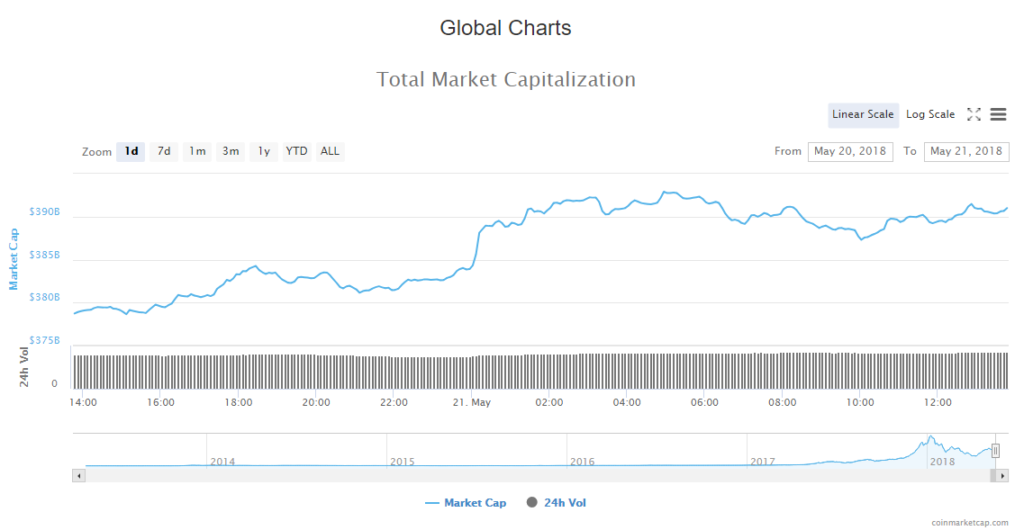
Task: Set zoom to 3m
Action: (230, 152)
